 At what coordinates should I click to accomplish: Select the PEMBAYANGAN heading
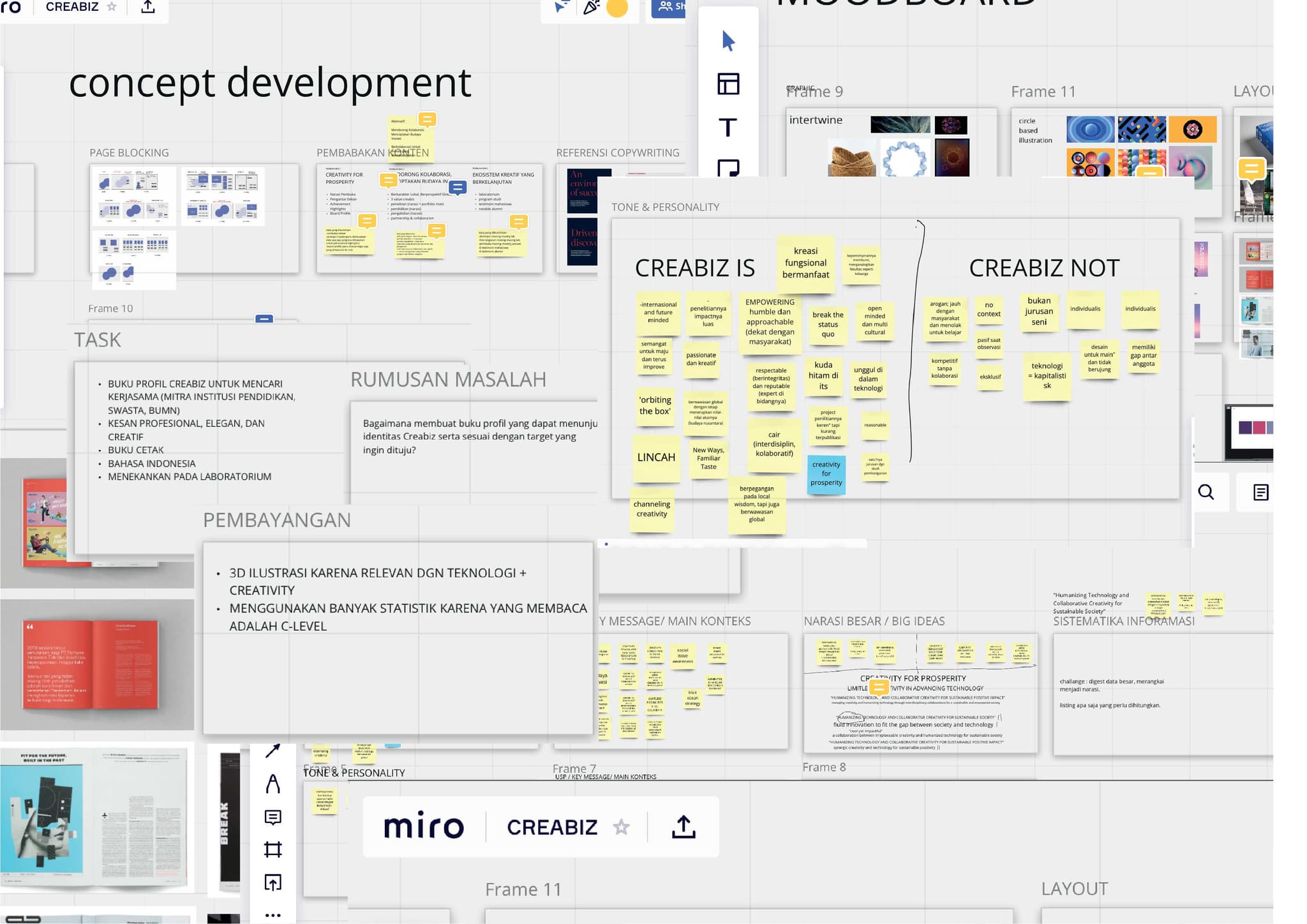(277, 520)
